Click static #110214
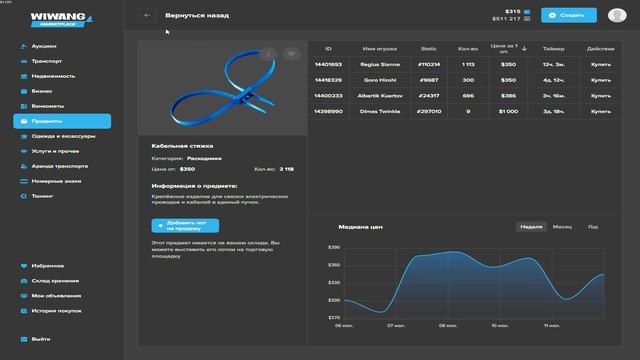Screen dimensions: 640x360 pyautogui.click(x=429, y=64)
